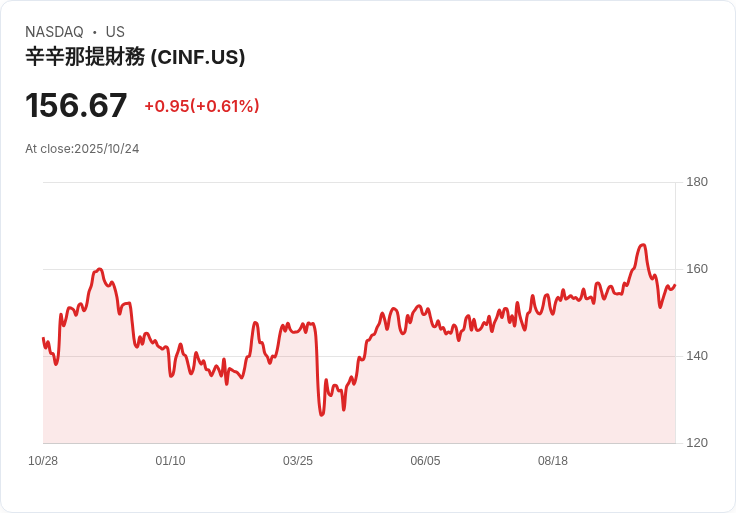Select the 06/05 date on x-axis
The width and height of the screenshot is (736, 513).
[x=425, y=461]
